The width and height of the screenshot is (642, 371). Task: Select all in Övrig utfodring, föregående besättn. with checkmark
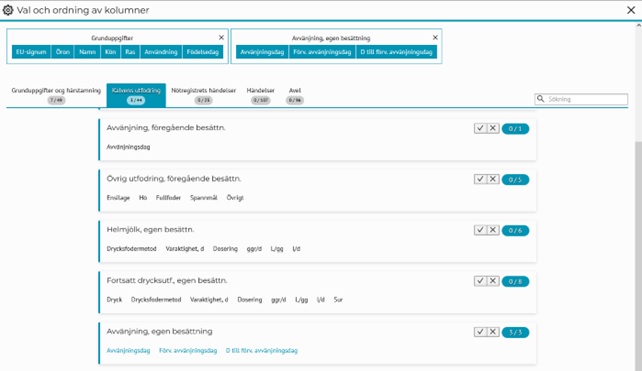(x=480, y=179)
